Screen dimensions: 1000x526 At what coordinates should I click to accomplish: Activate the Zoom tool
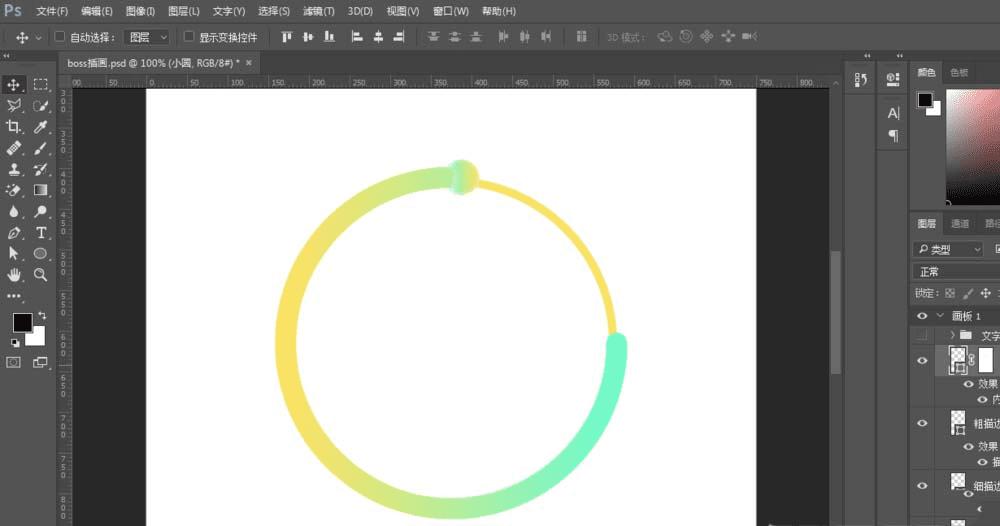tap(40, 275)
